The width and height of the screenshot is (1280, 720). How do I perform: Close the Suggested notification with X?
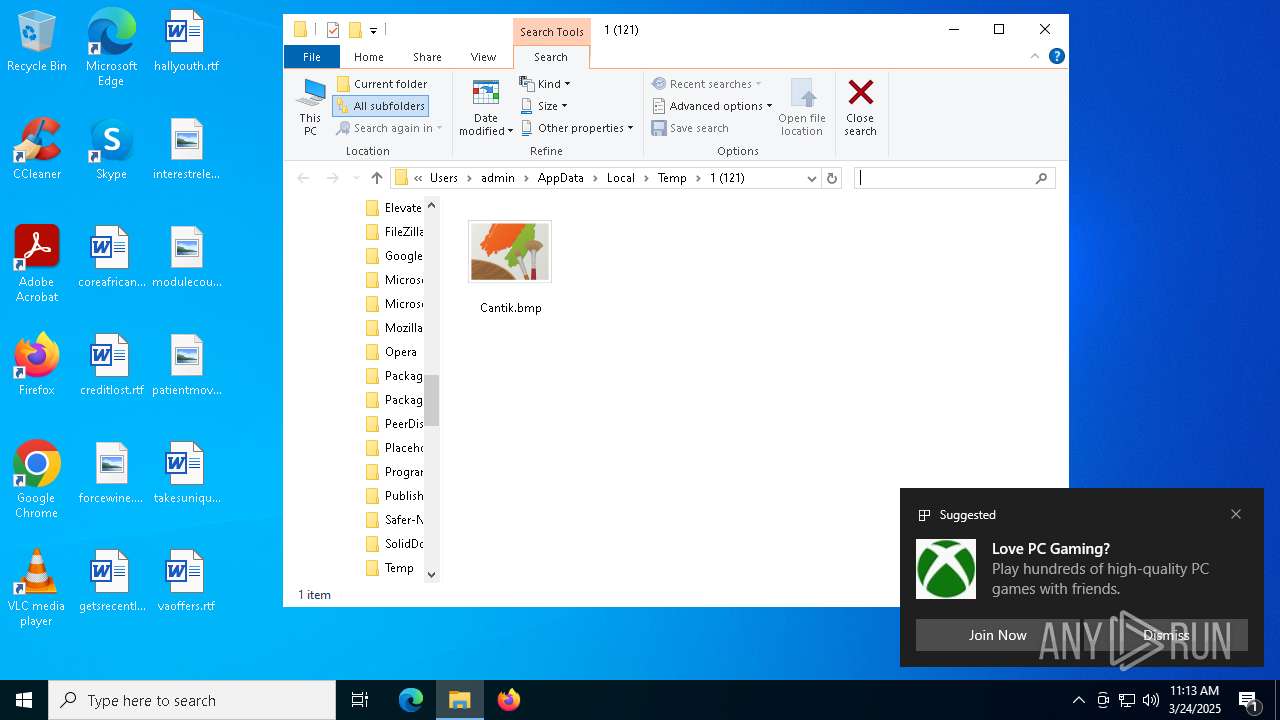(x=1236, y=514)
